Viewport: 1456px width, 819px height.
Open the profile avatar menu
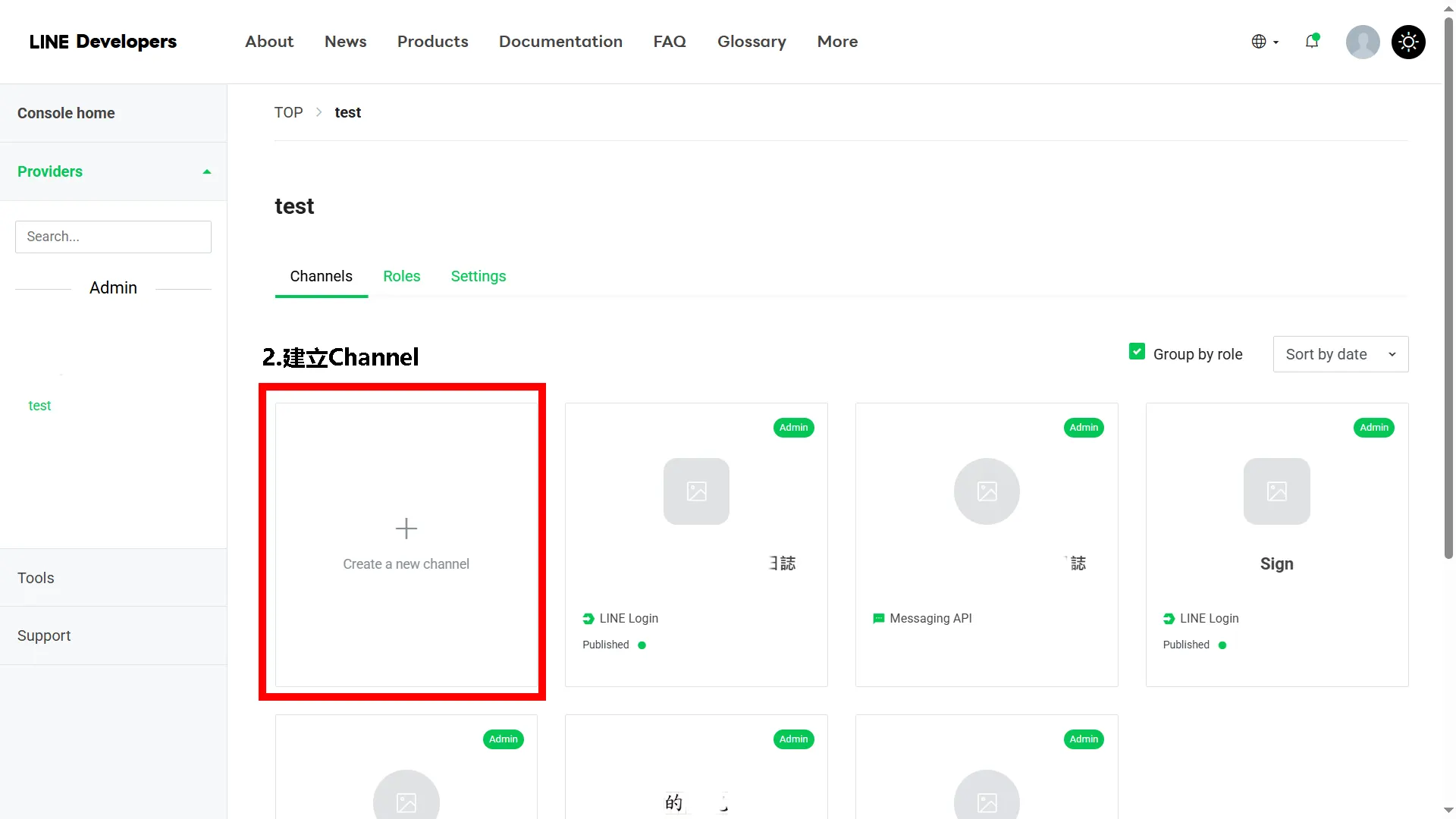click(1363, 42)
